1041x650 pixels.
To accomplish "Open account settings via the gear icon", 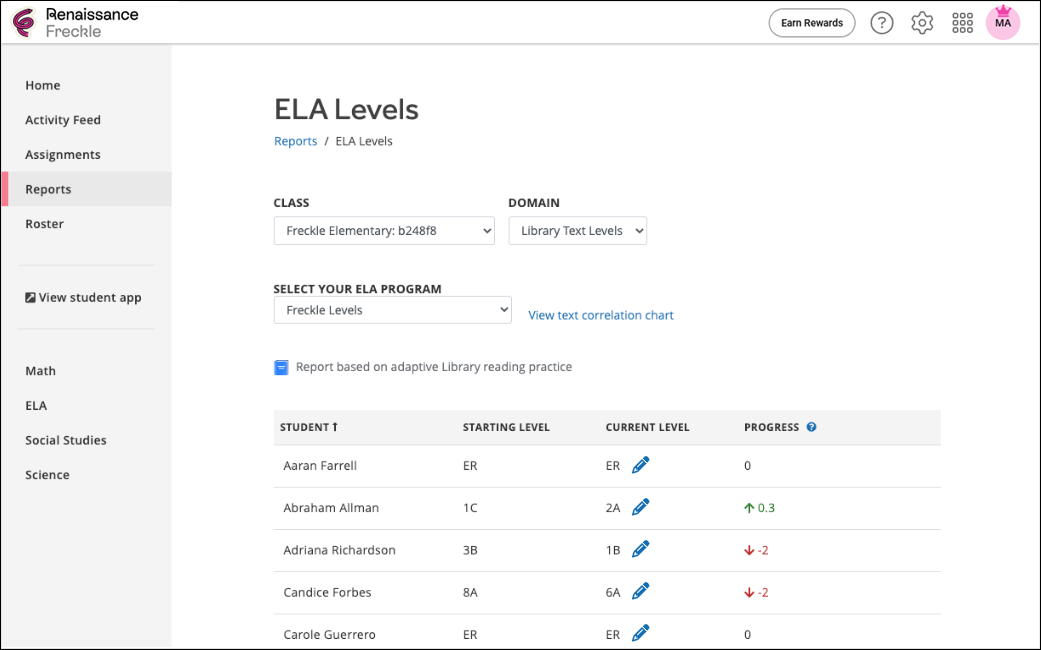I will pos(922,22).
